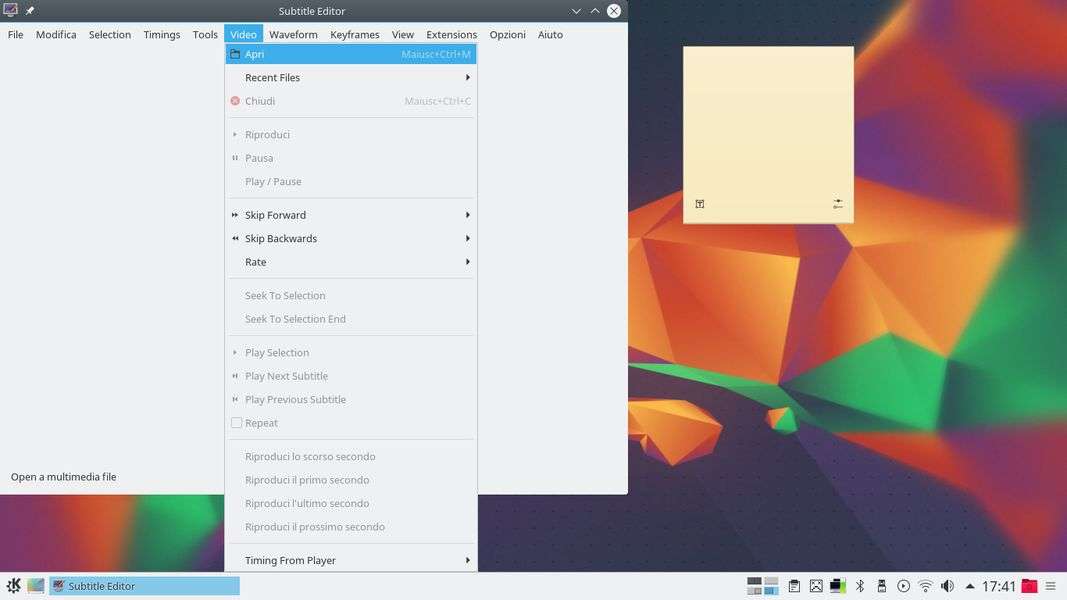This screenshot has height=600, width=1067.
Task: Expand the Skip Backwards submenu
Action: 350,238
